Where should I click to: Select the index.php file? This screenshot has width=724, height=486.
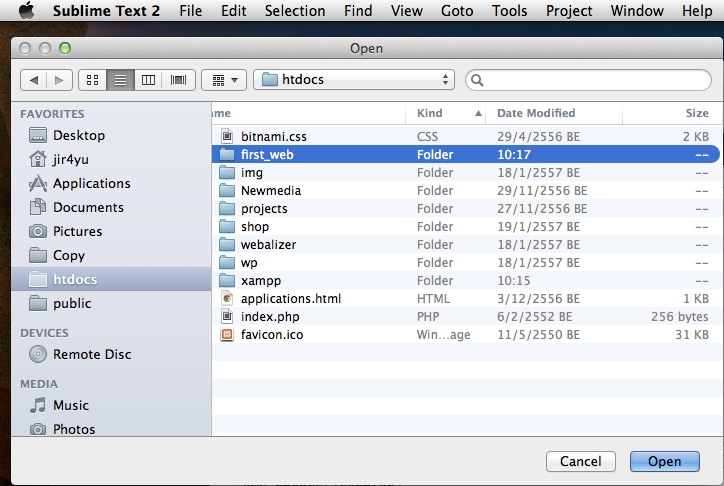pos(466,317)
